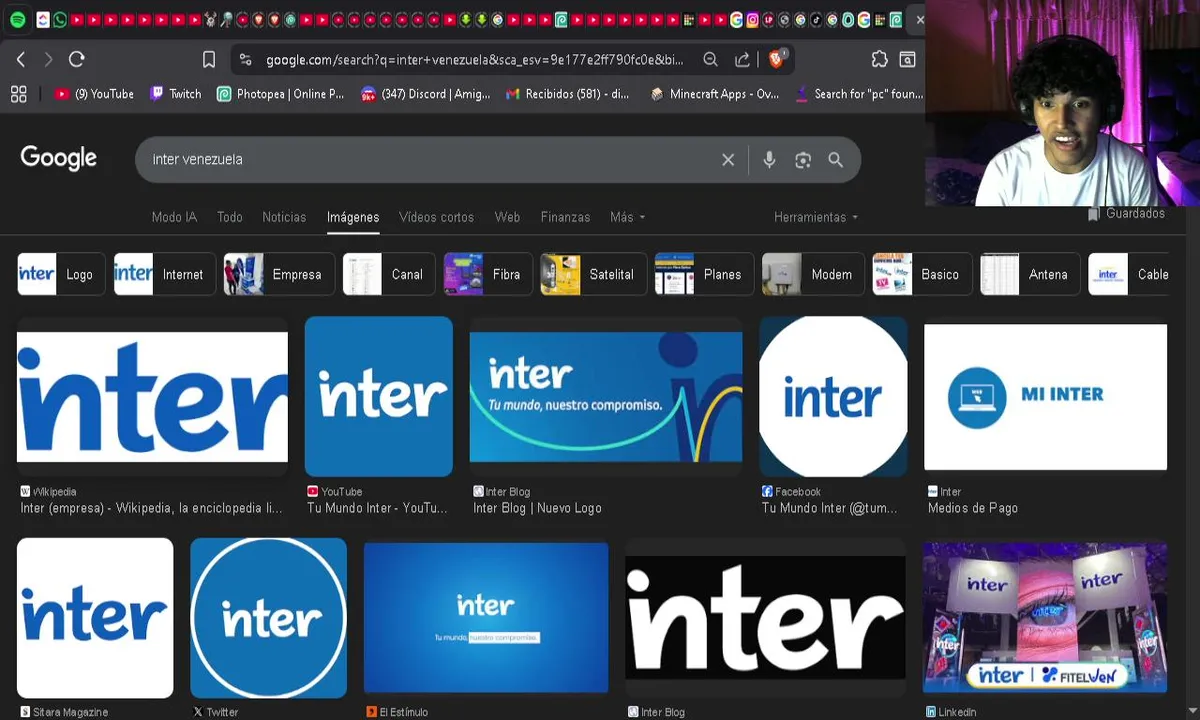The height and width of the screenshot is (720, 1200).
Task: Open the YouTube bookmark
Action: (x=94, y=94)
